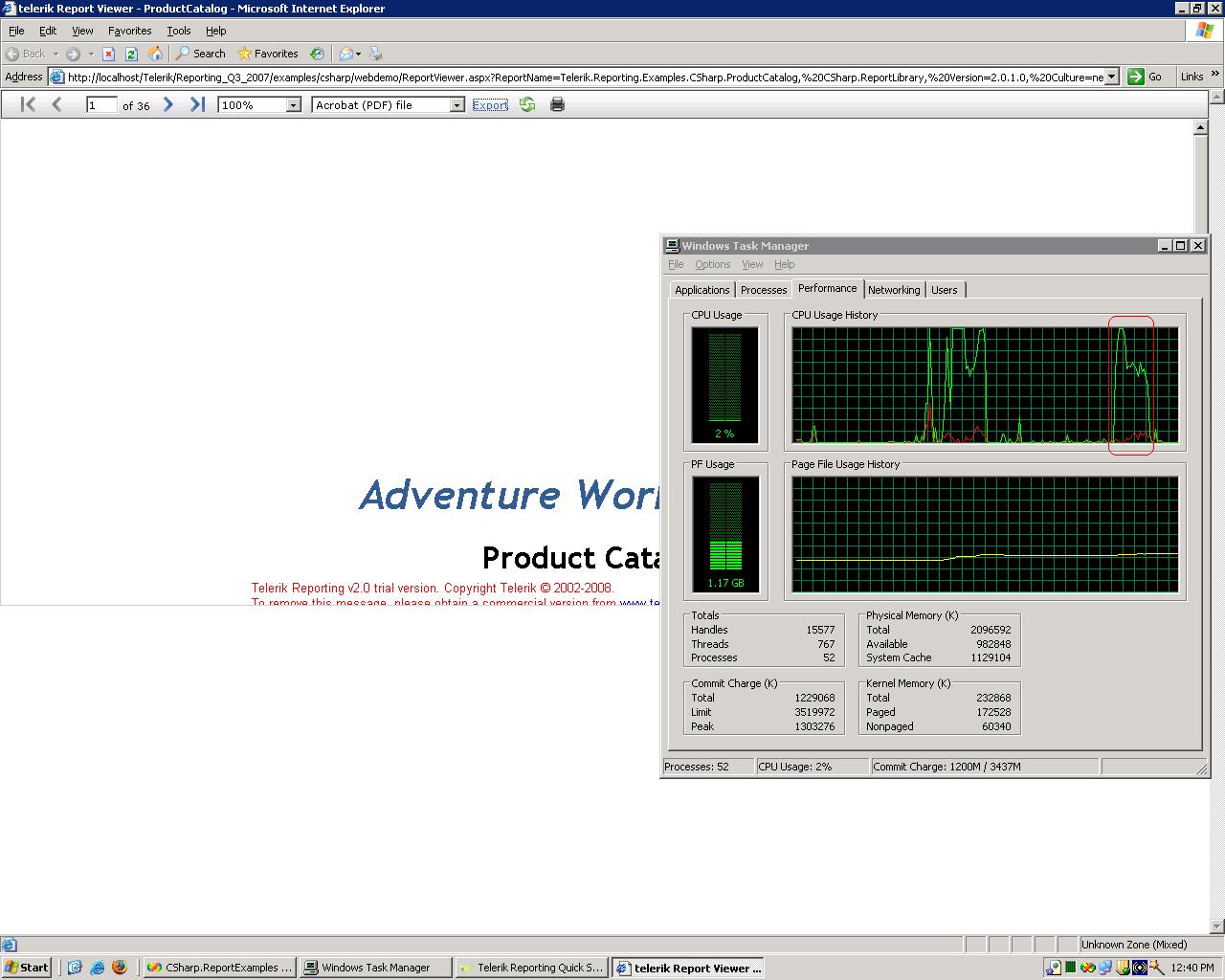Refresh the report with green arrows icon

pyautogui.click(x=527, y=104)
